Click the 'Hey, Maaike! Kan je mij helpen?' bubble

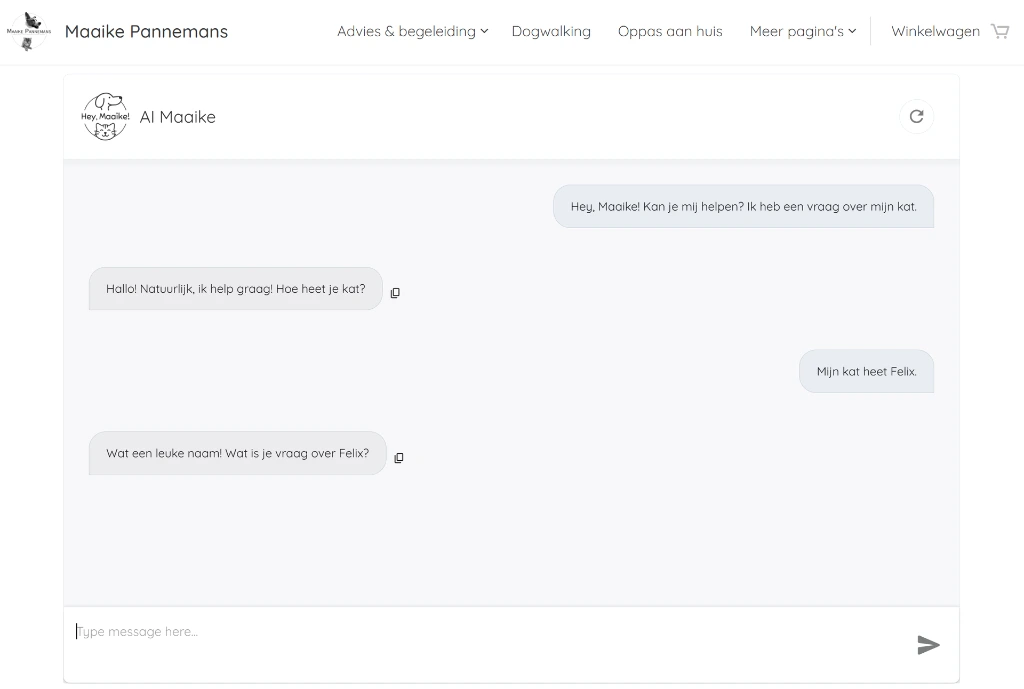[743, 205]
